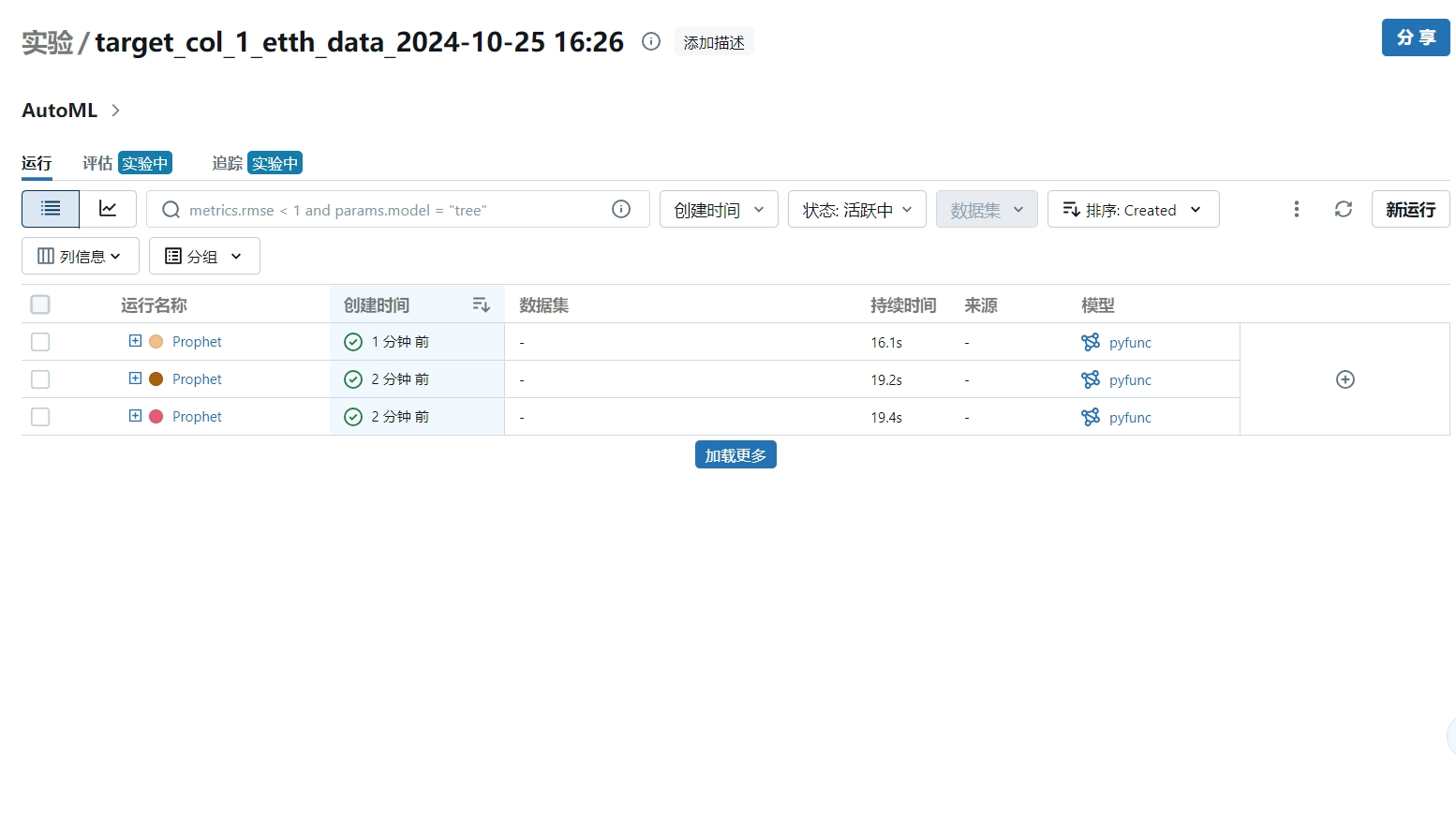Open the 数据集 filter dropdown
Screen dimensions: 1456x816
pyautogui.click(x=987, y=209)
